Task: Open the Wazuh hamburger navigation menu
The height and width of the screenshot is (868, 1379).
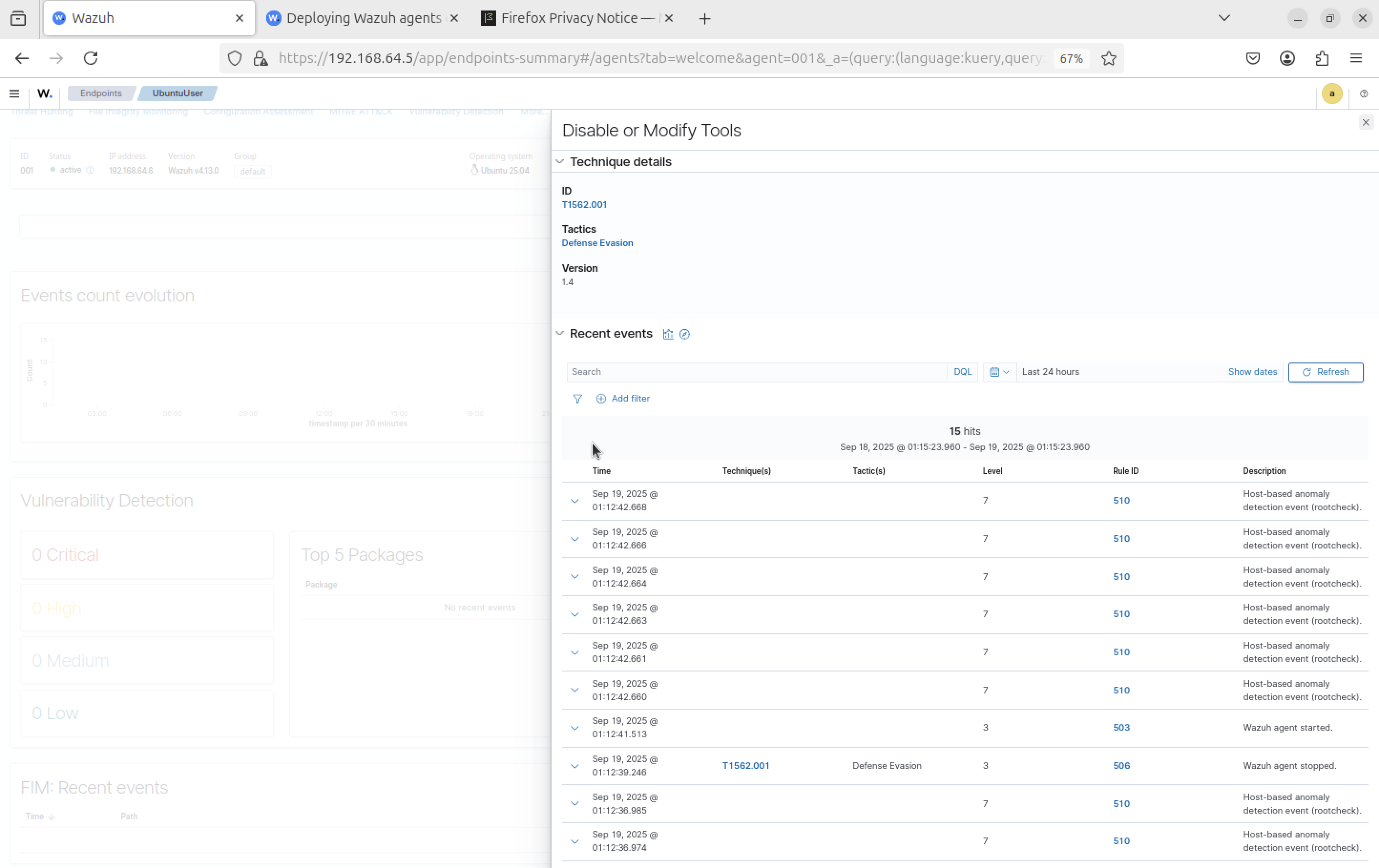Action: [x=14, y=93]
